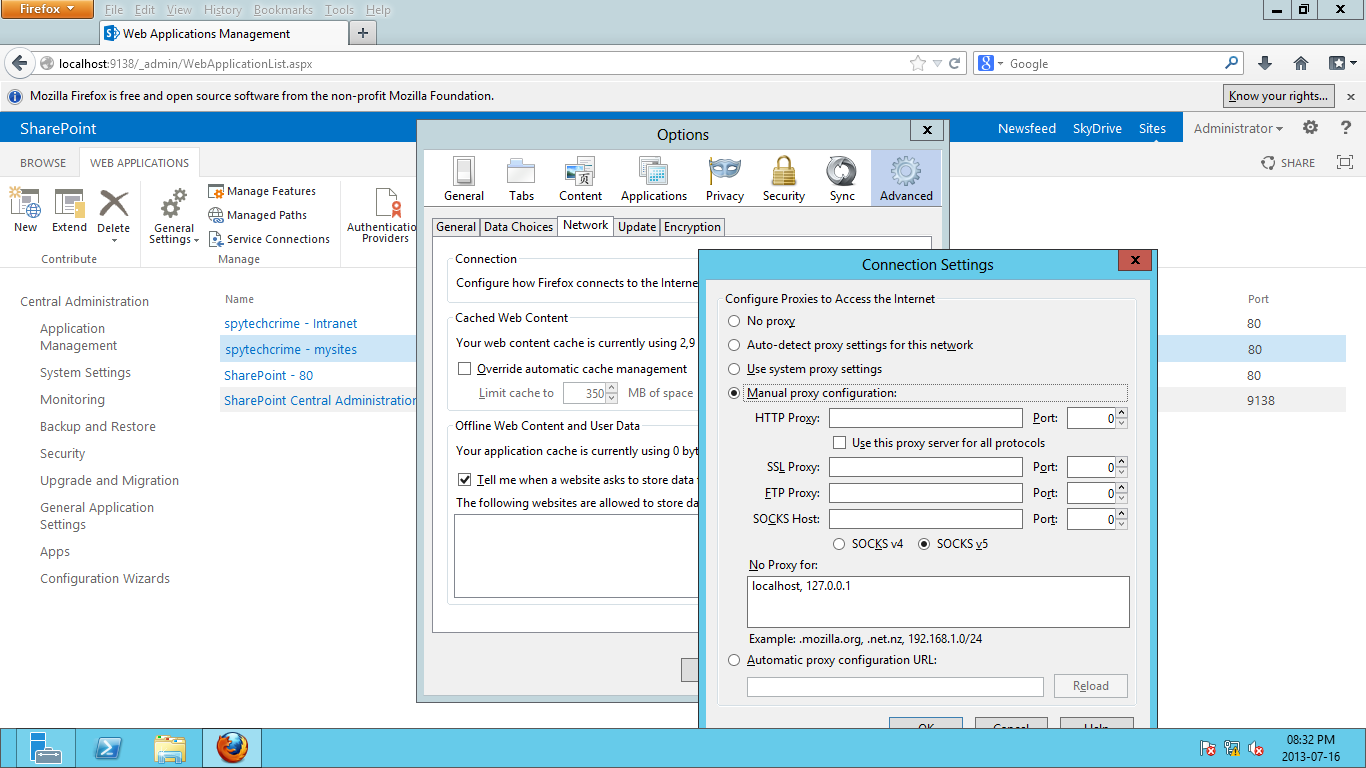Select the SOCKS v5 radio button
The image size is (1366, 768).
click(x=924, y=544)
